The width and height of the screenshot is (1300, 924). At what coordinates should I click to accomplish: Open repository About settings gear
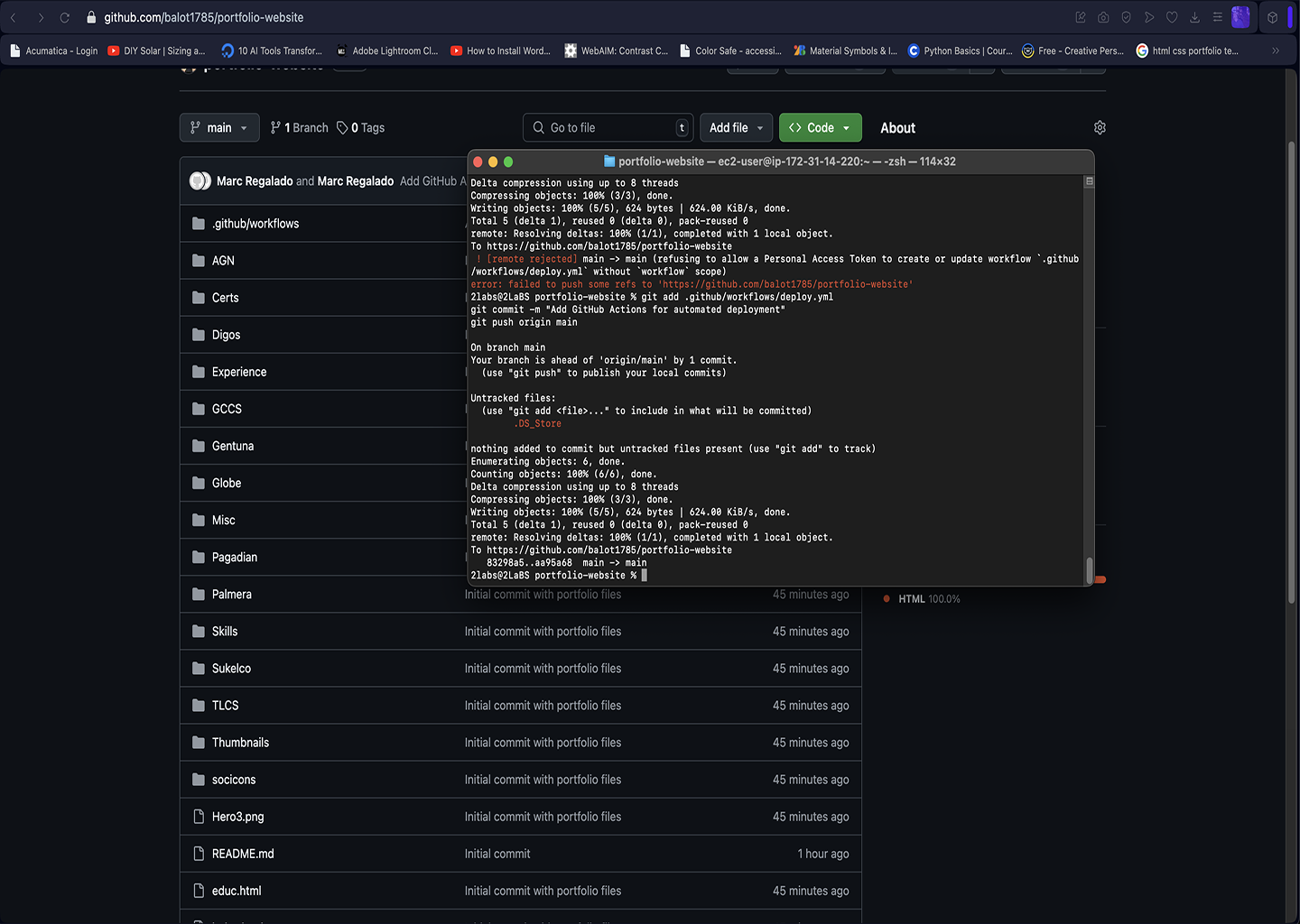tap(1100, 128)
